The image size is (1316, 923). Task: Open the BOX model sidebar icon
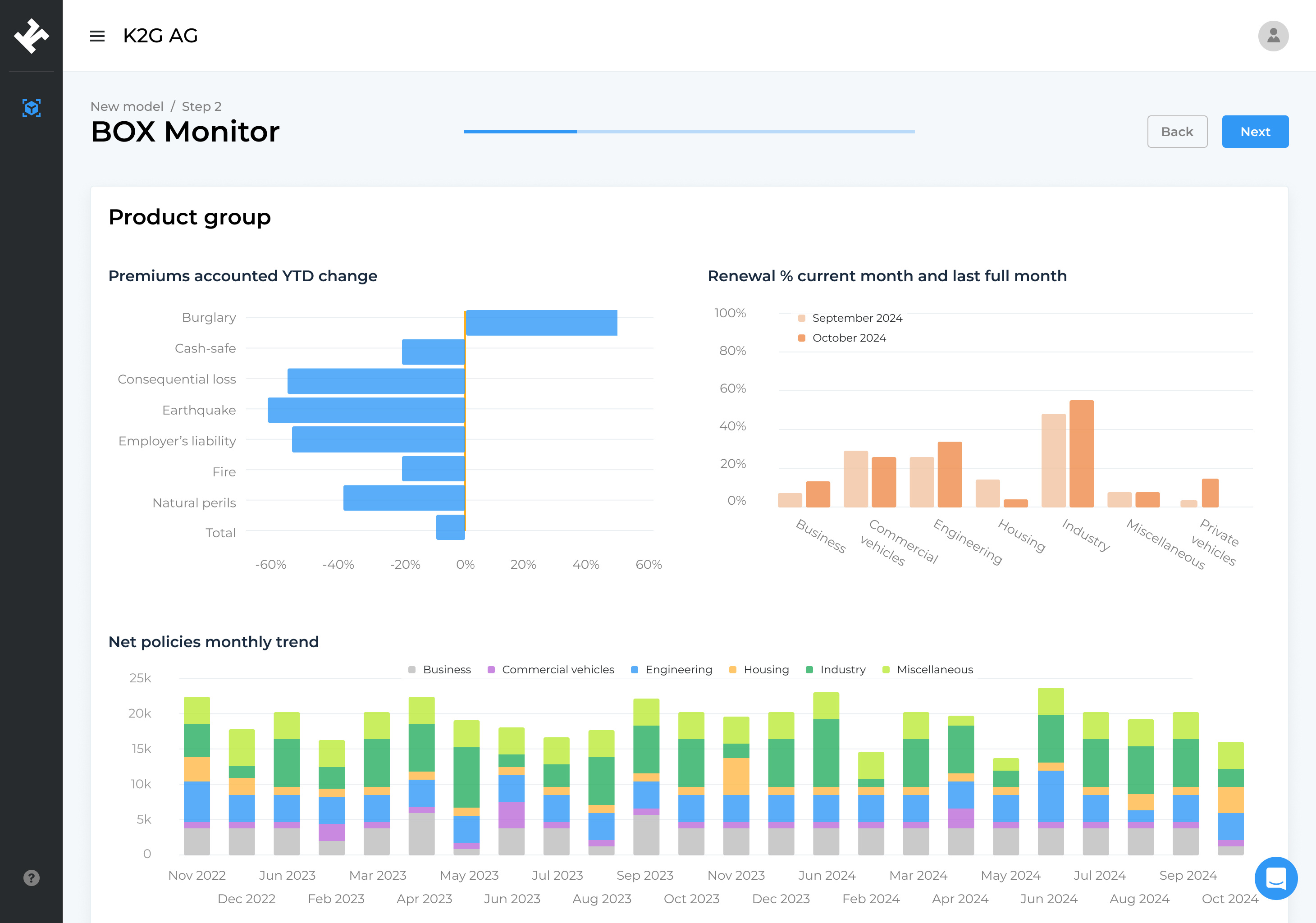click(32, 108)
